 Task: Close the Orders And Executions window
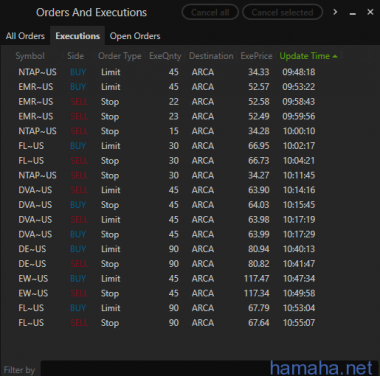click(370, 12)
